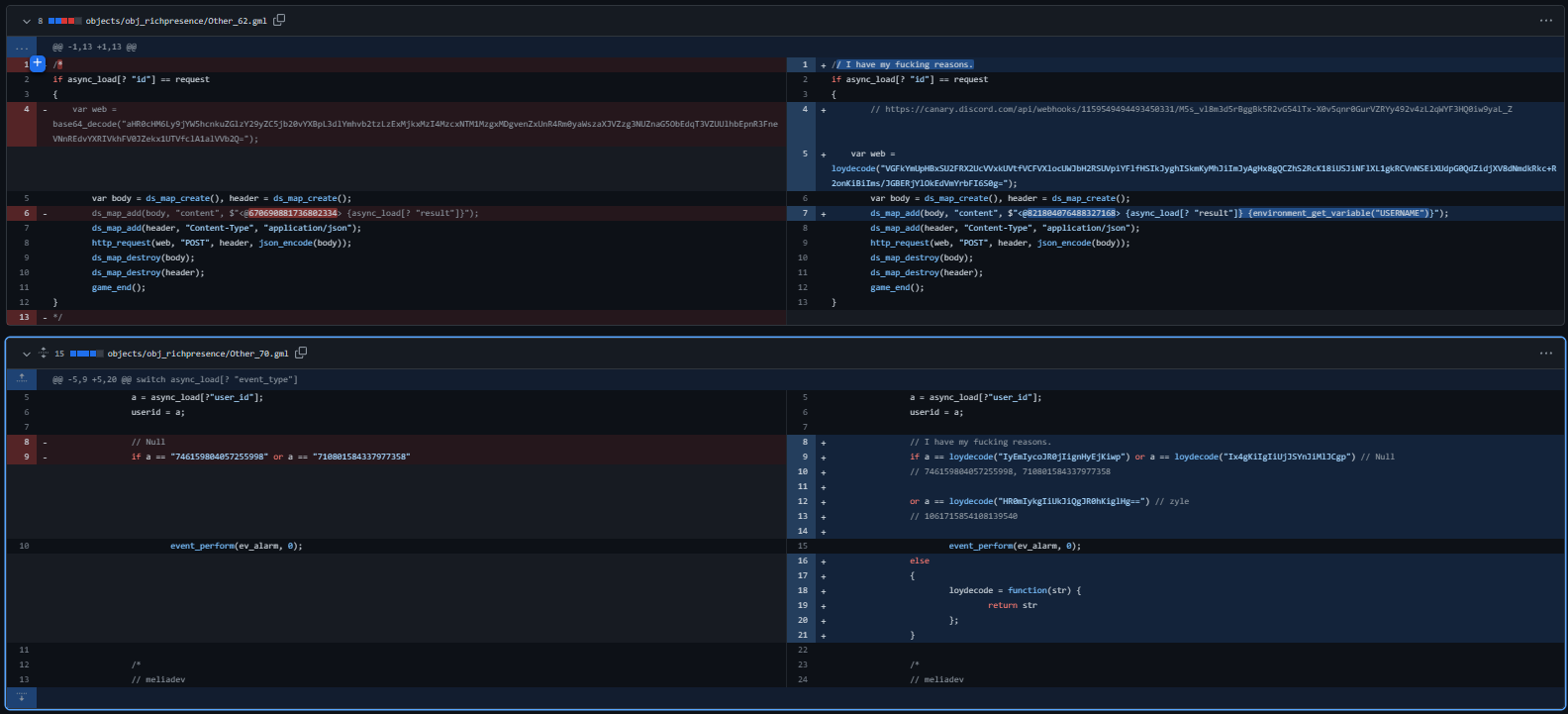The width and height of the screenshot is (1568, 714).
Task: Open the Other_62.gml options menu
Action: 1545,20
